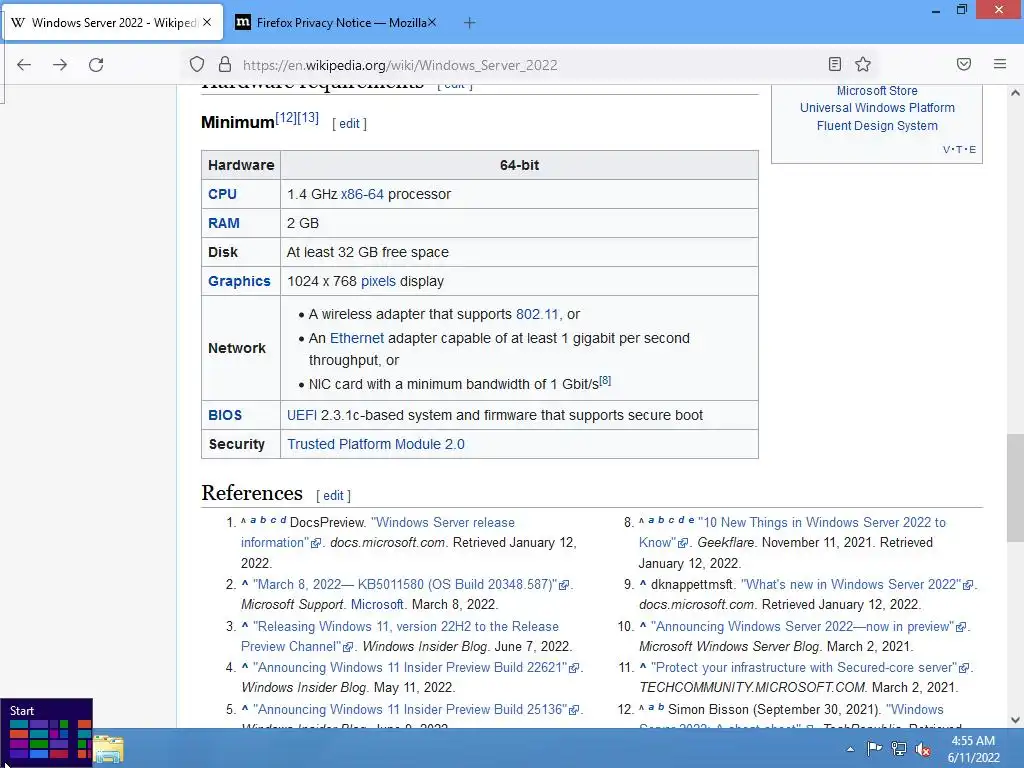Image resolution: width=1024 pixels, height=768 pixels.
Task: Open citation 12 next to Minimum
Action: point(285,118)
